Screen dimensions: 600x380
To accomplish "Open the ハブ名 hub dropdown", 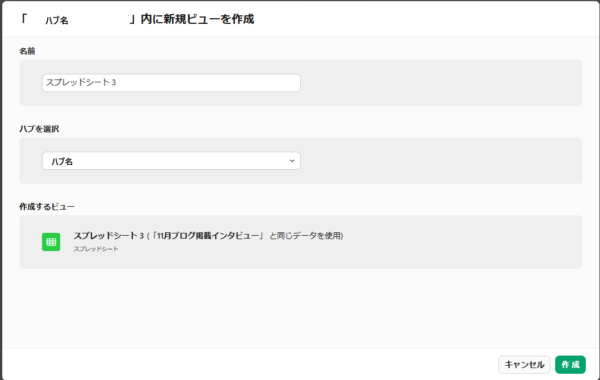I will click(x=171, y=161).
